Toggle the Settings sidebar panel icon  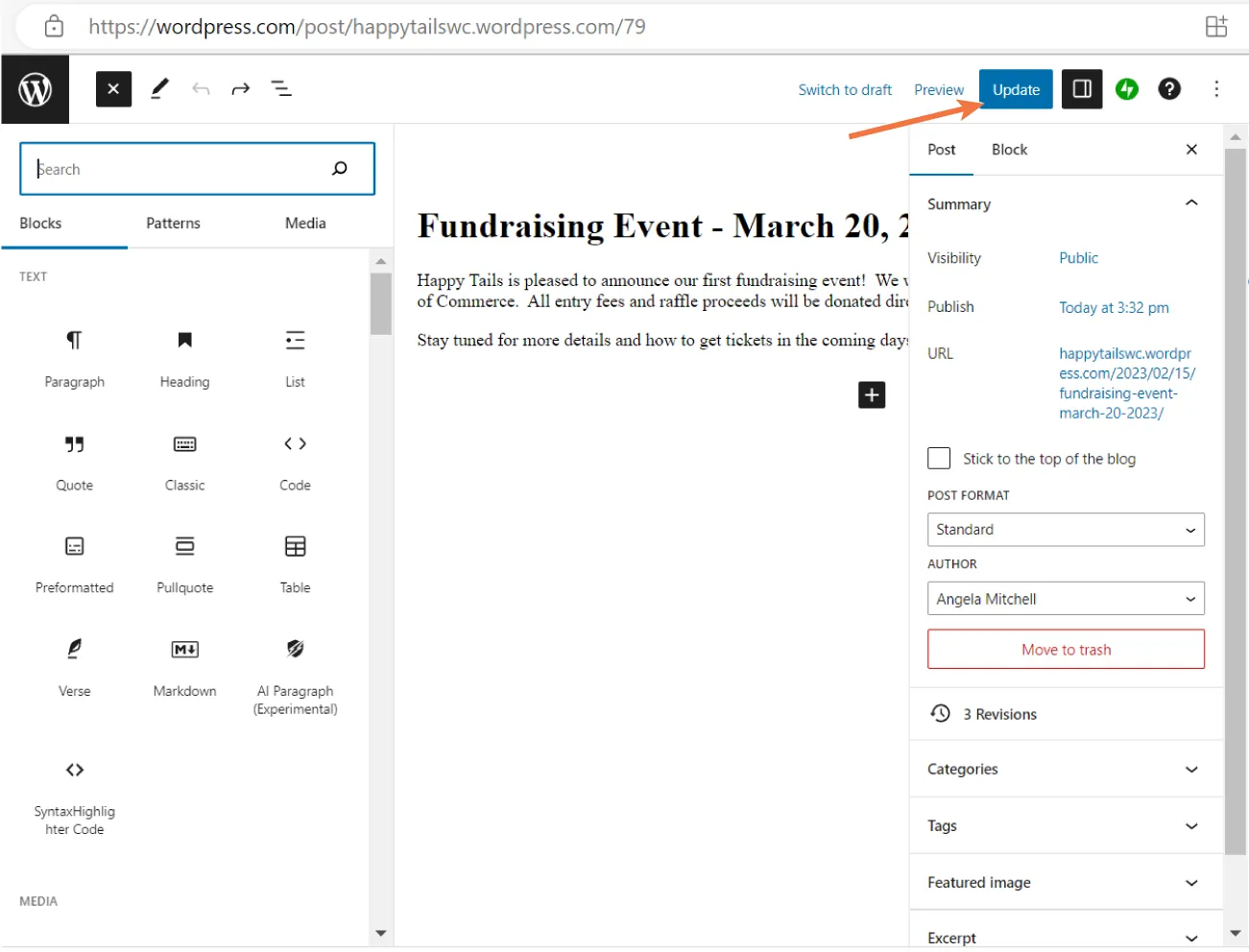pos(1082,88)
